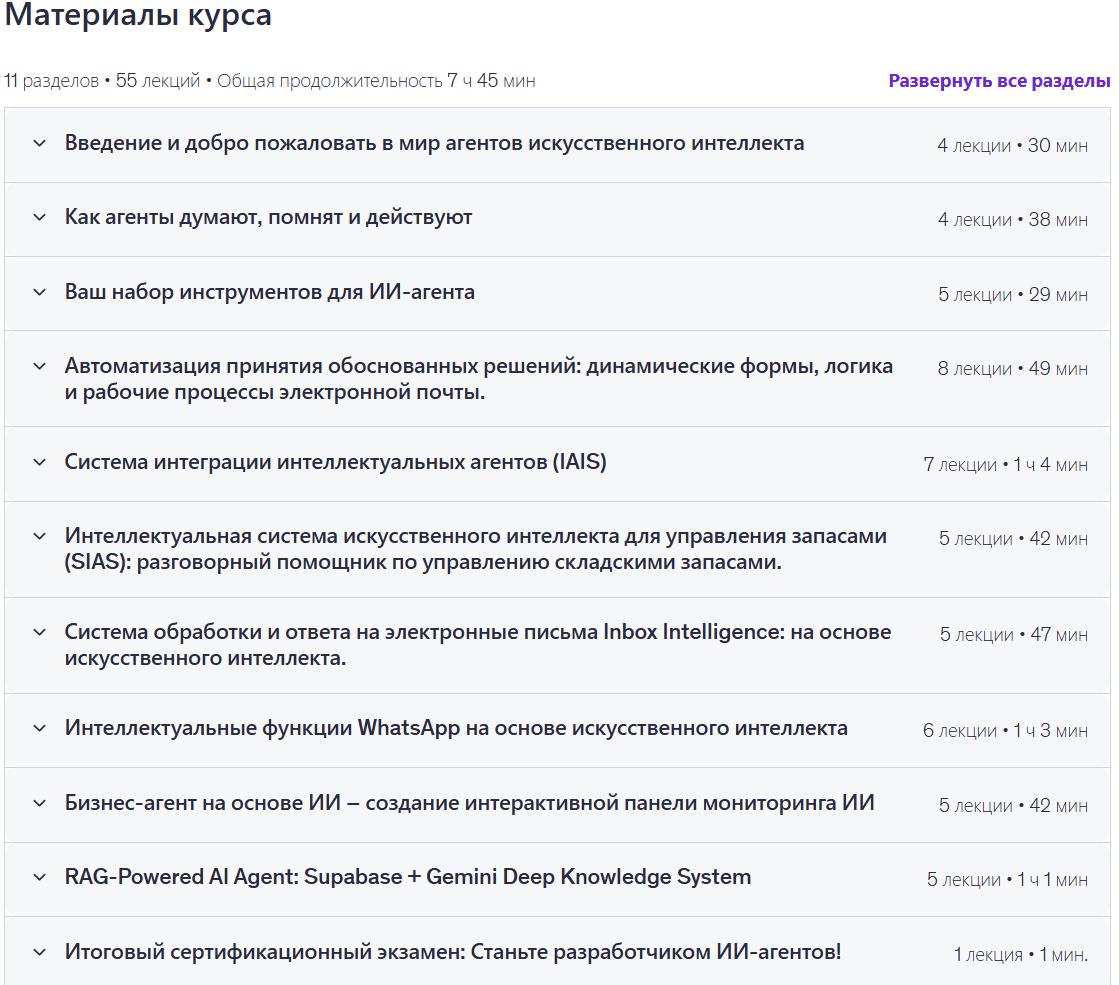
Task: Click "Бизнес-агент на основе ИИ" section heading
Action: click(470, 803)
